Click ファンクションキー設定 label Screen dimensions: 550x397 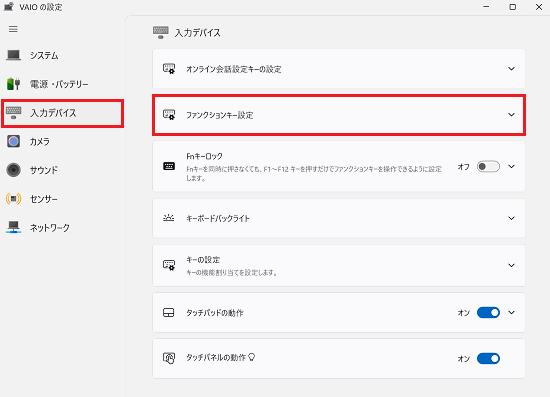point(220,115)
